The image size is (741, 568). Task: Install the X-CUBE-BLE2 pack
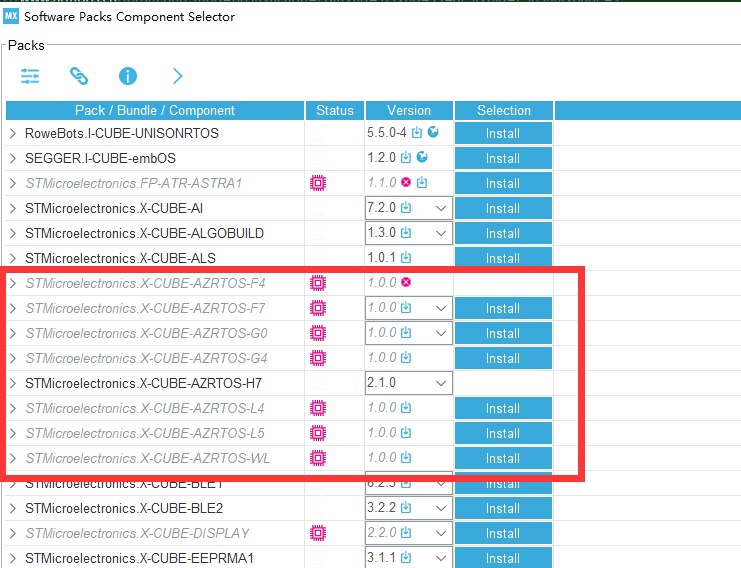pos(503,508)
